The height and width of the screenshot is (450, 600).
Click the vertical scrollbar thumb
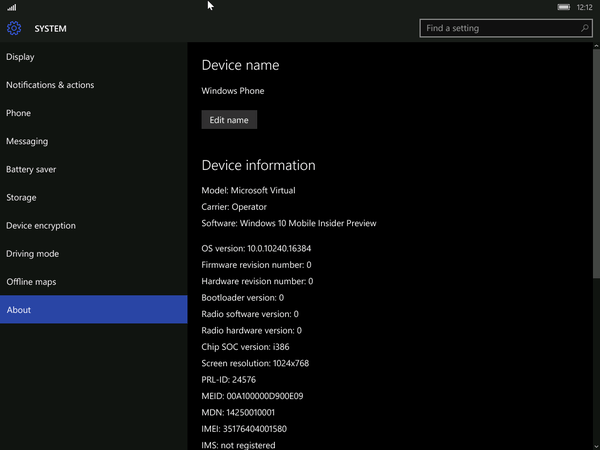point(596,163)
